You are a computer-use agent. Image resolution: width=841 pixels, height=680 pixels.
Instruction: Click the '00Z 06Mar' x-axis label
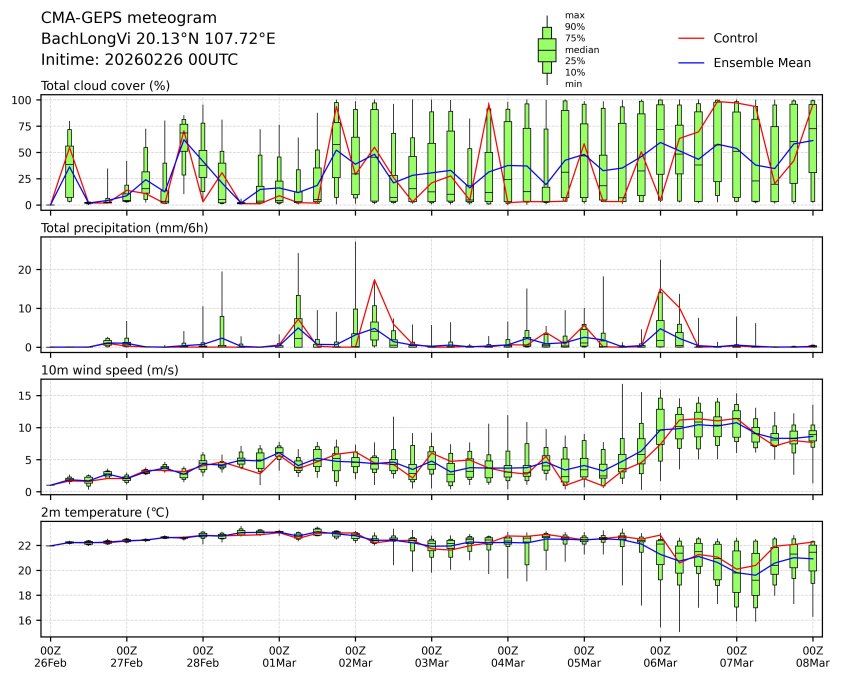(660, 657)
